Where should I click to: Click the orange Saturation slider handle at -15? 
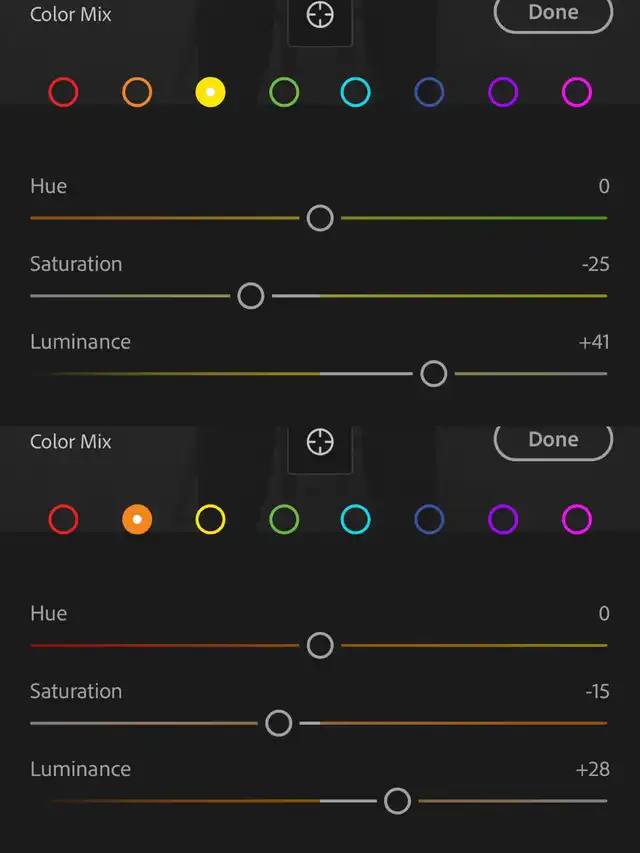[x=279, y=722]
